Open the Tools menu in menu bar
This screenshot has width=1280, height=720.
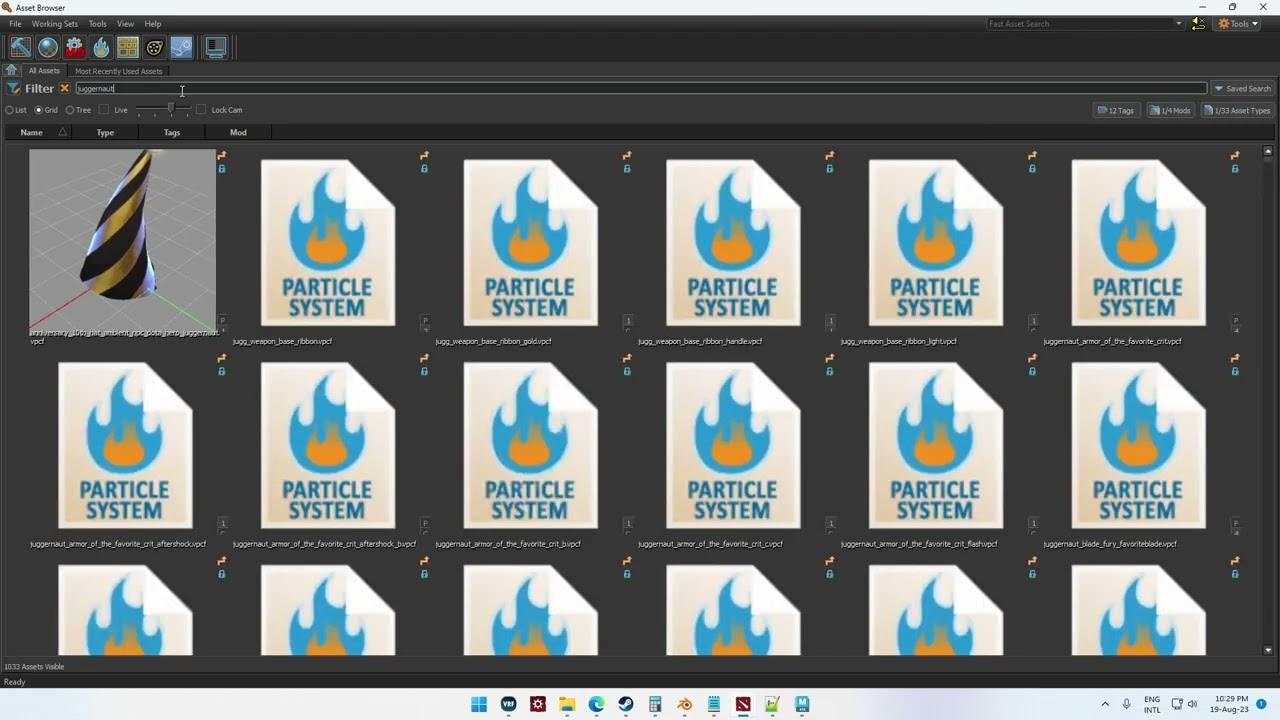pyautogui.click(x=97, y=23)
